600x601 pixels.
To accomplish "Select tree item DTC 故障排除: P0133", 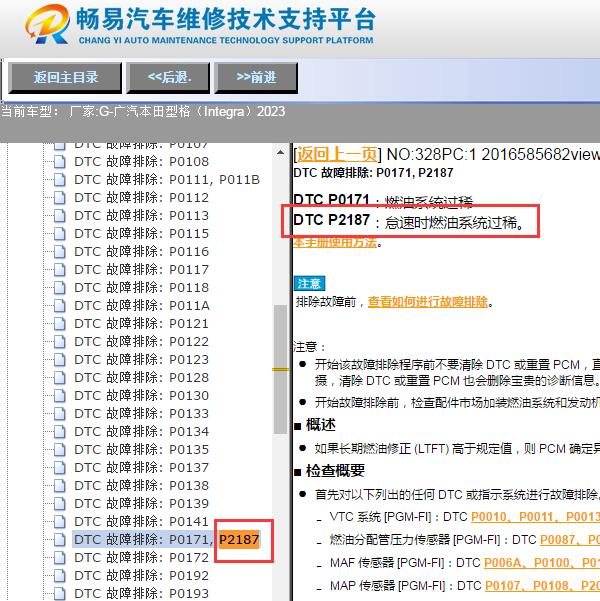I will 141,414.
